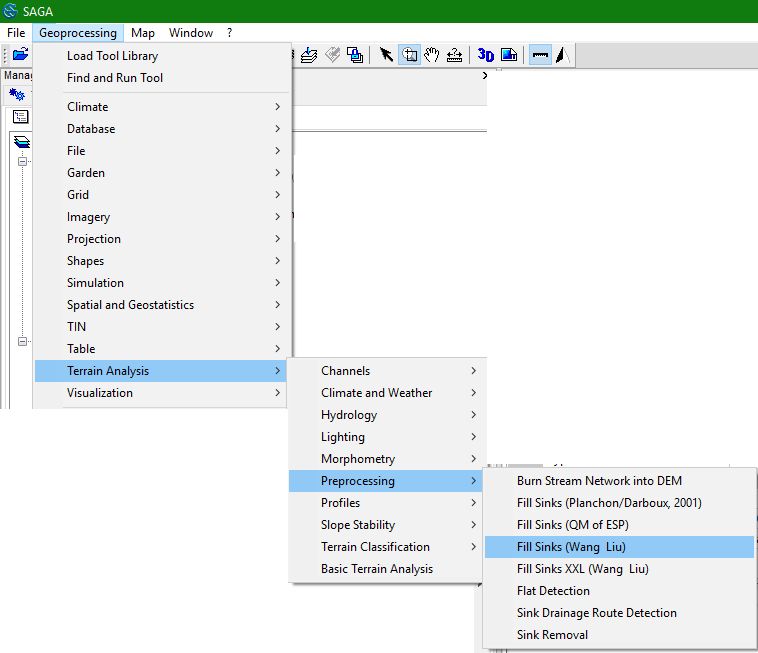Expand the Table submenu
This screenshot has width=758, height=653.
pos(163,349)
